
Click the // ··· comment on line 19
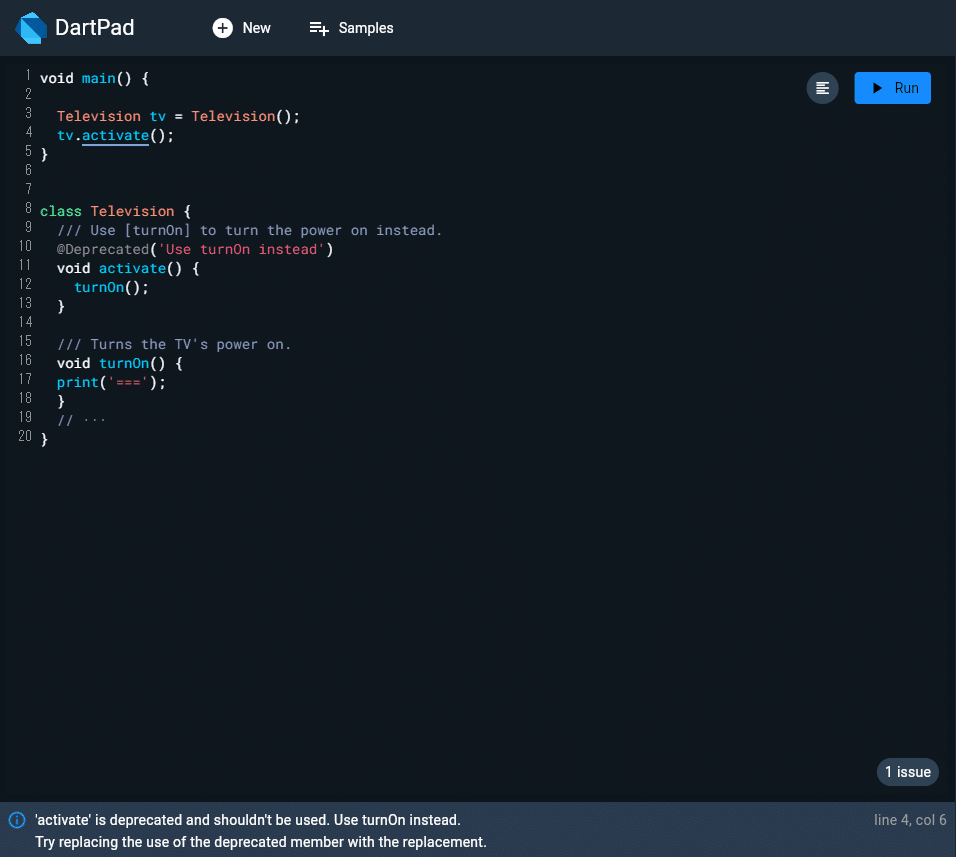coord(81,420)
